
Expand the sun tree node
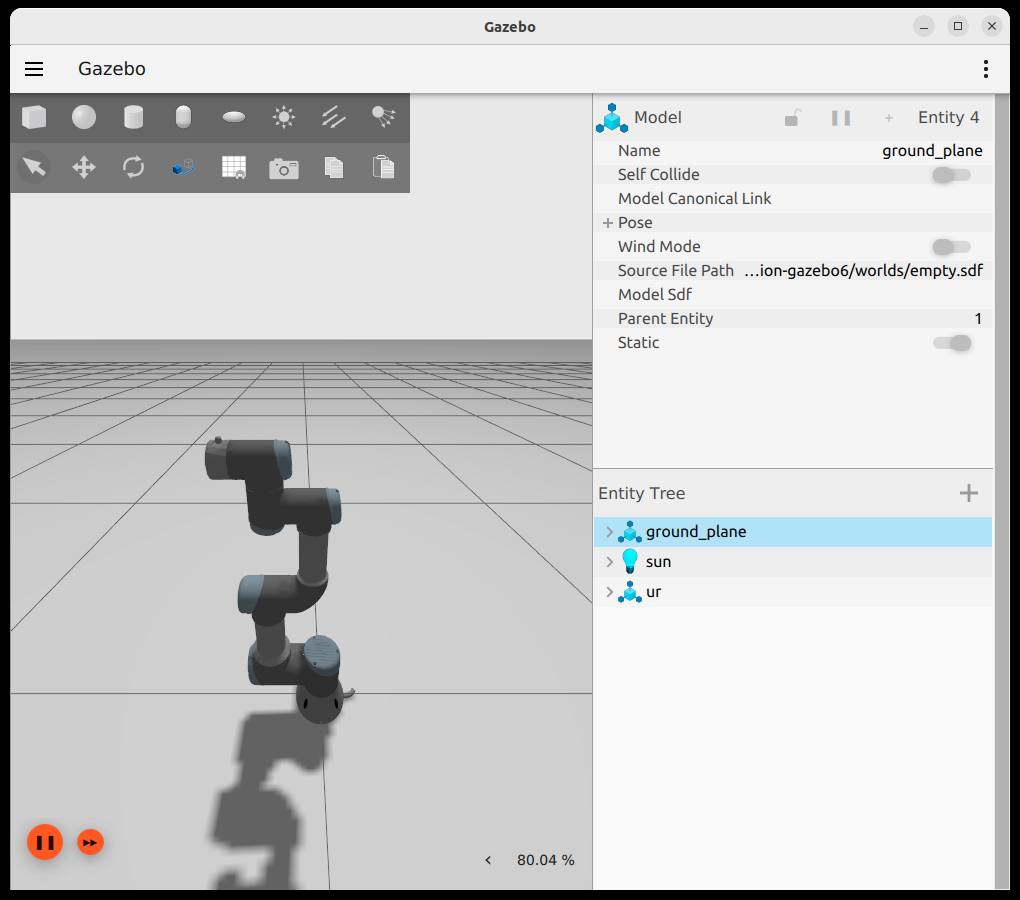[609, 562]
